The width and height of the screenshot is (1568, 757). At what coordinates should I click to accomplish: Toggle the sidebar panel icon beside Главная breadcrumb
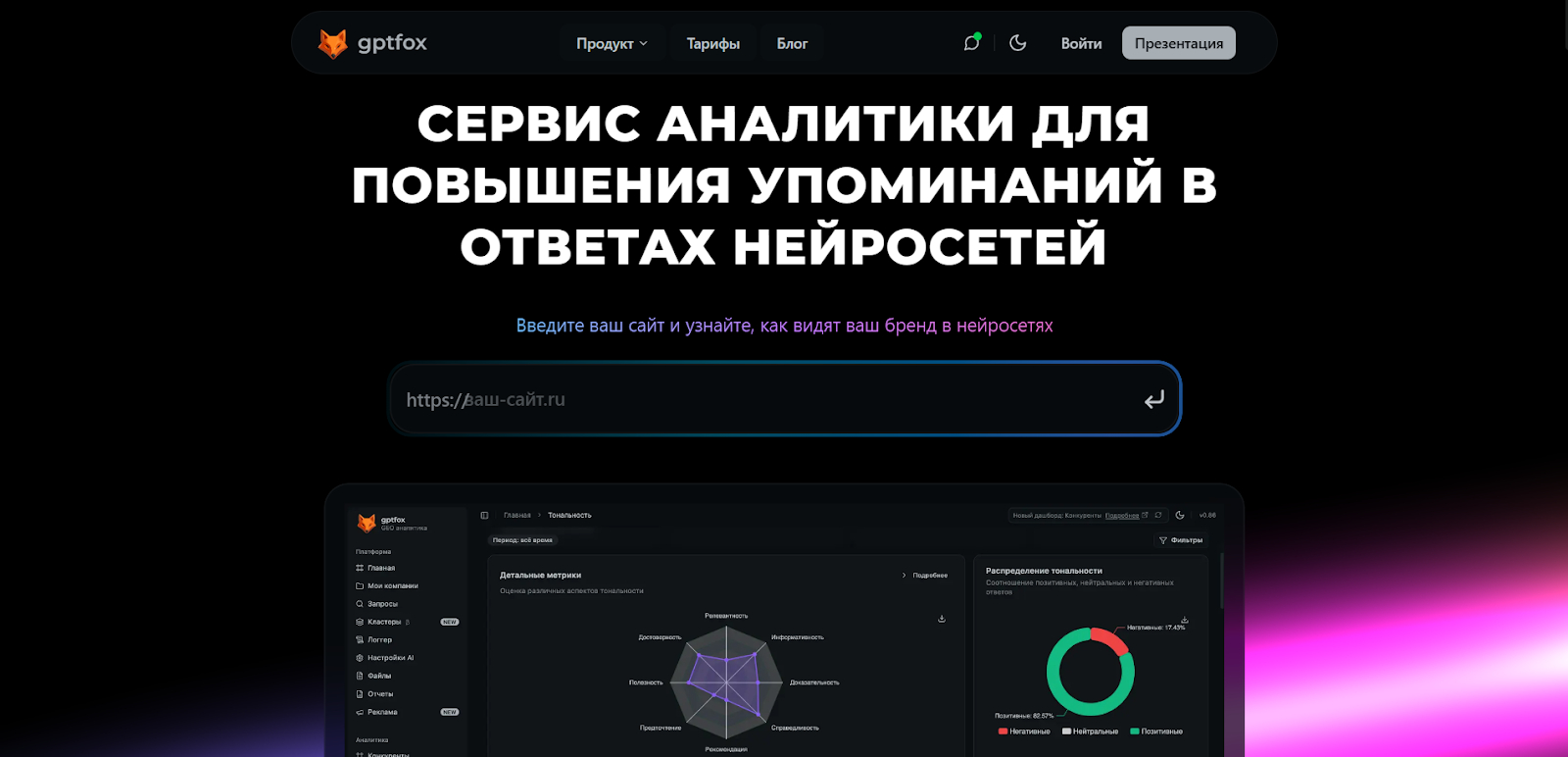click(x=484, y=515)
